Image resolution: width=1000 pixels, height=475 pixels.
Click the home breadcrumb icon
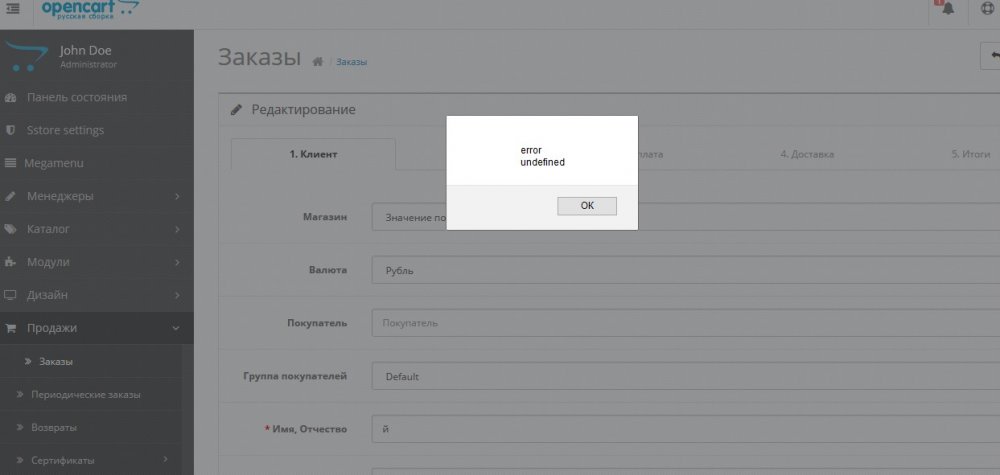[318, 62]
